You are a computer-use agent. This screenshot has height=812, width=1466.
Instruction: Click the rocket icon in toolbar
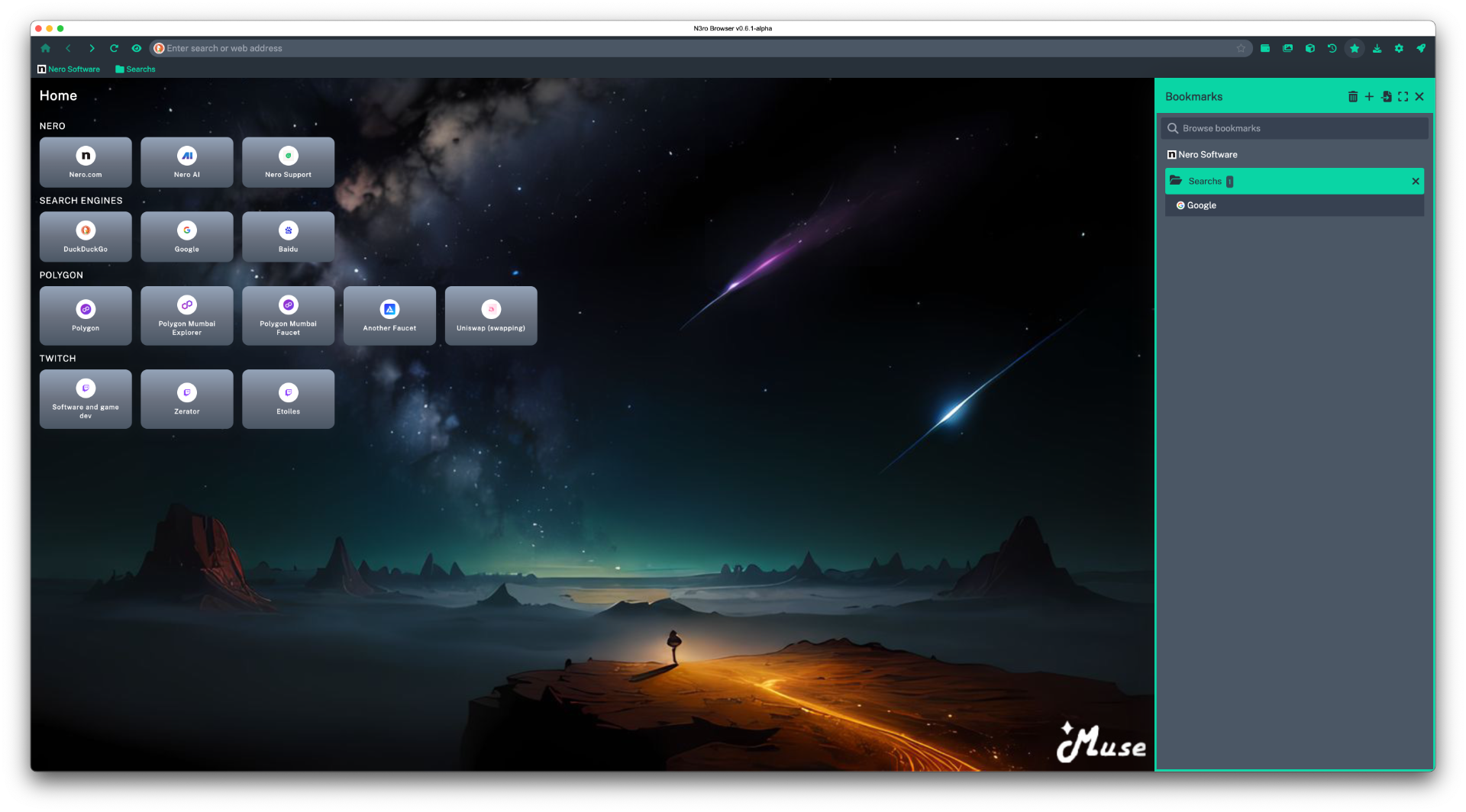(1421, 48)
